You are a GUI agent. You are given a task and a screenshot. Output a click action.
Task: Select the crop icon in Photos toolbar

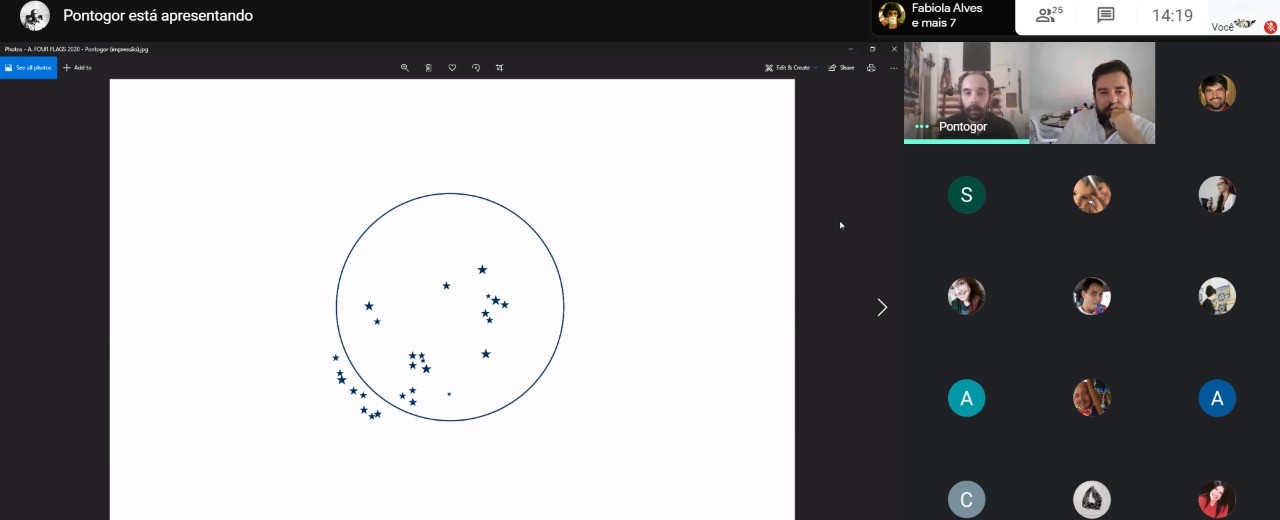[500, 68]
